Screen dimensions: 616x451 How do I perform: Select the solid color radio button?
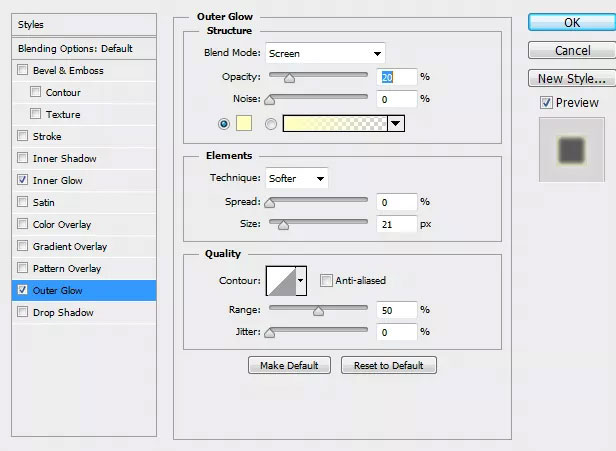click(224, 124)
